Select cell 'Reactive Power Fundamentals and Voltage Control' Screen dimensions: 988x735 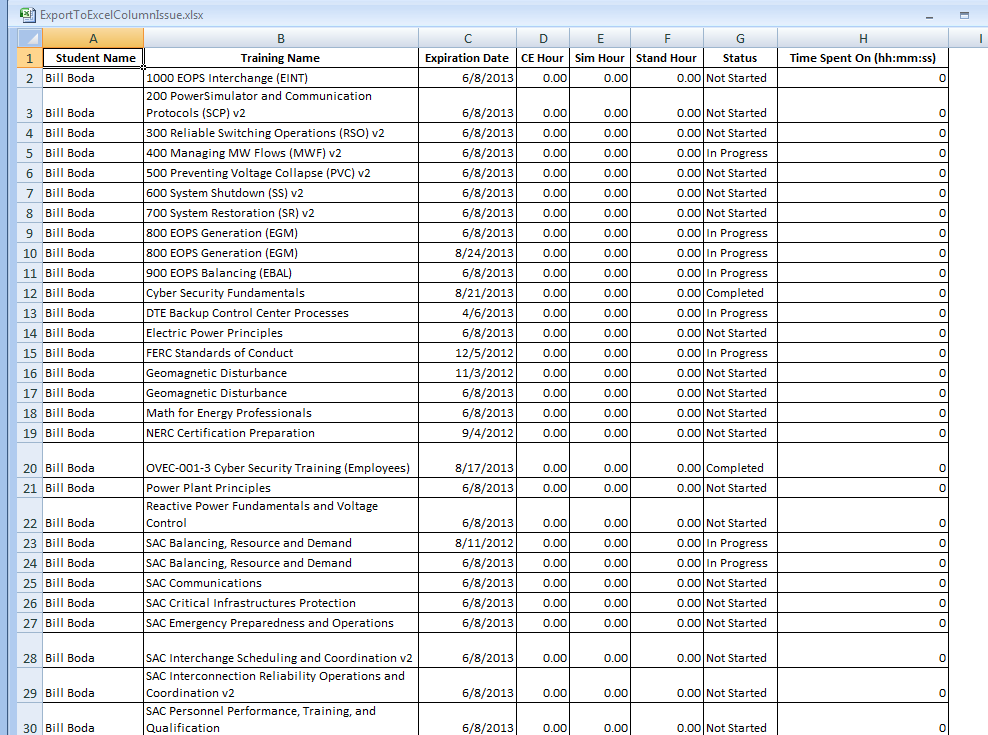click(x=281, y=515)
